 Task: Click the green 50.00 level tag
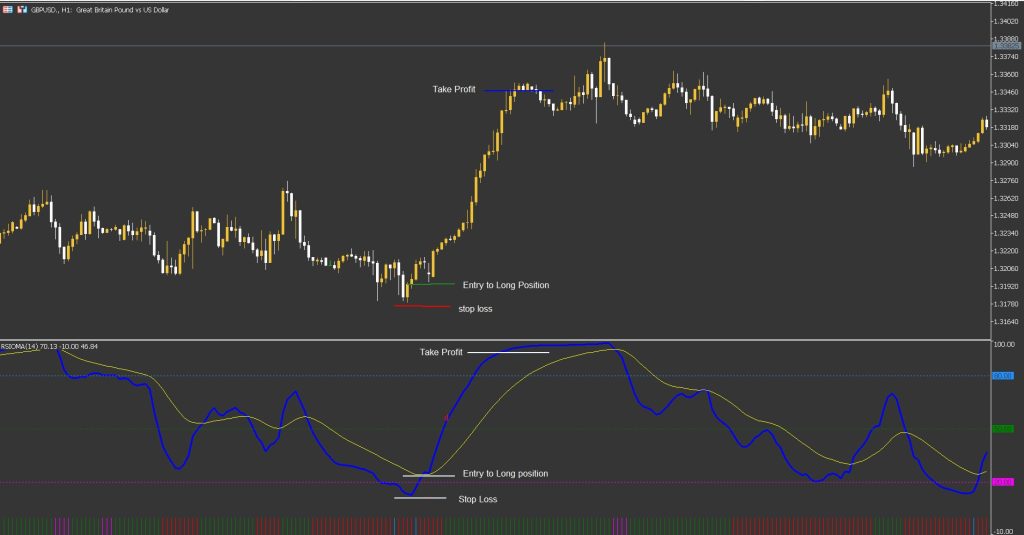pos(1003,429)
